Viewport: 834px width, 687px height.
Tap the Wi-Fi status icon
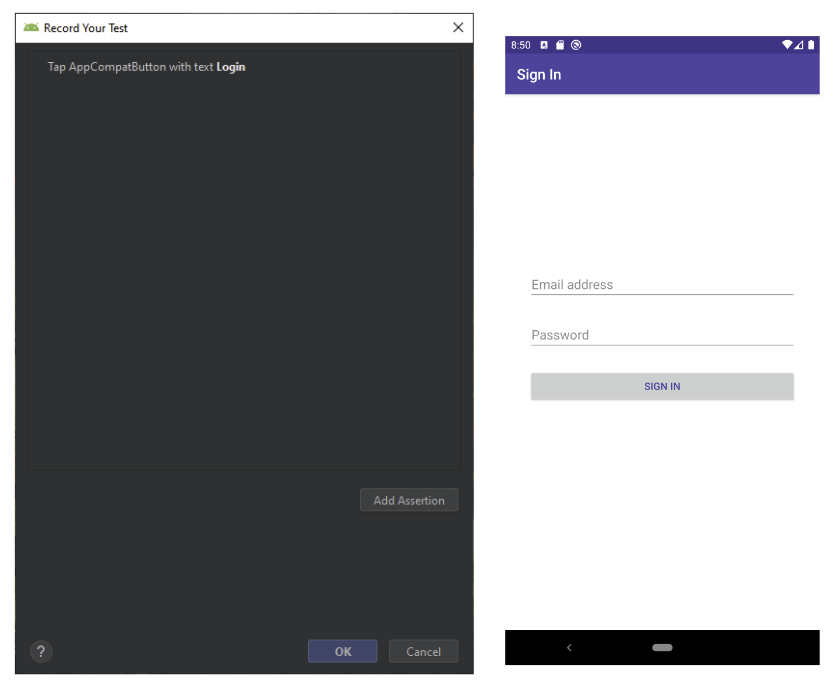(787, 45)
